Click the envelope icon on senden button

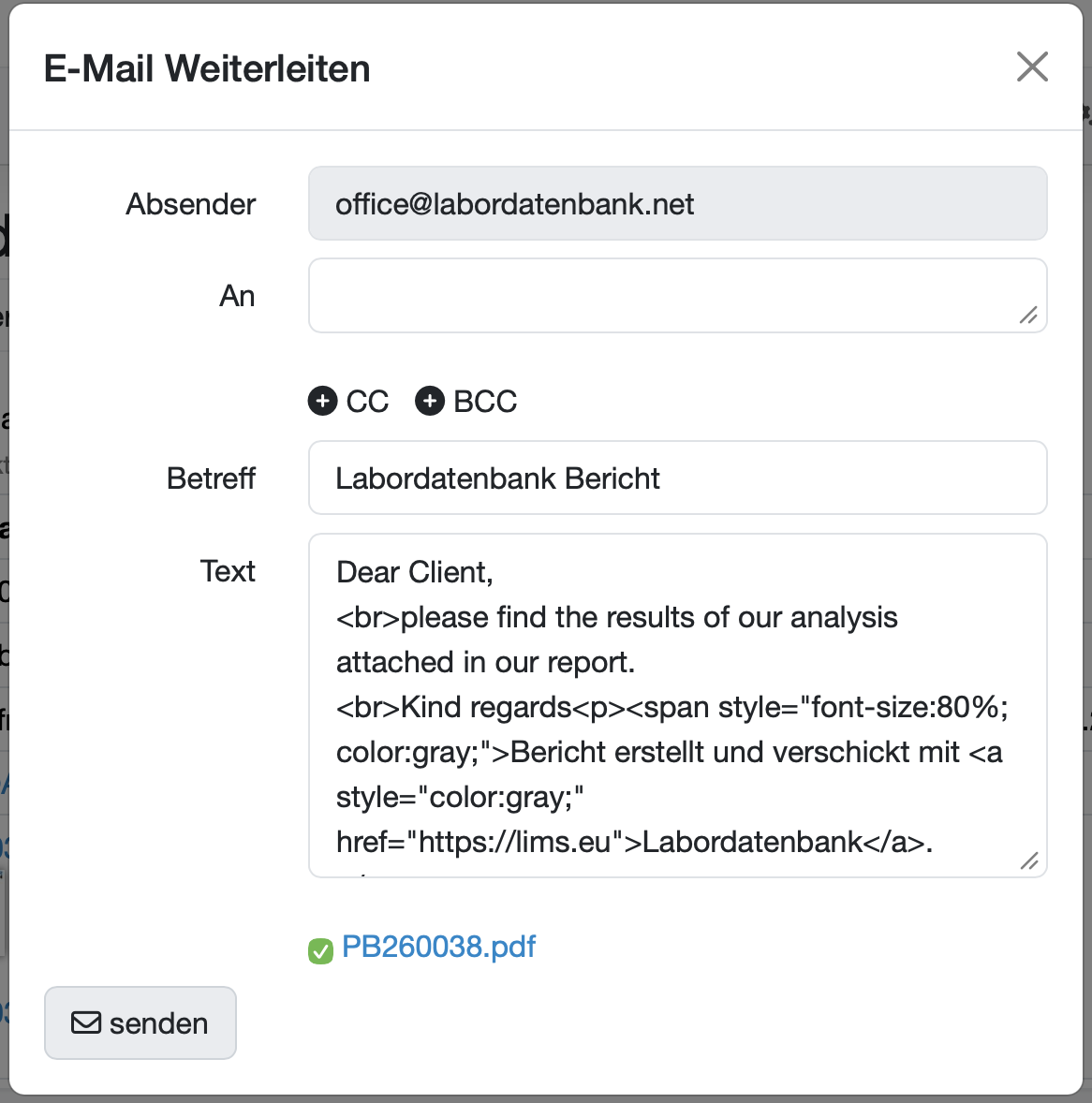point(86,1022)
